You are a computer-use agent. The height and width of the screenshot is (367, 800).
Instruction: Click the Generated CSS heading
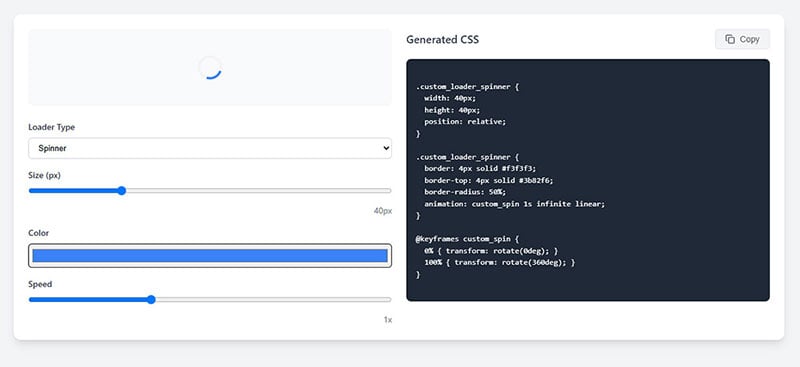(x=442, y=39)
